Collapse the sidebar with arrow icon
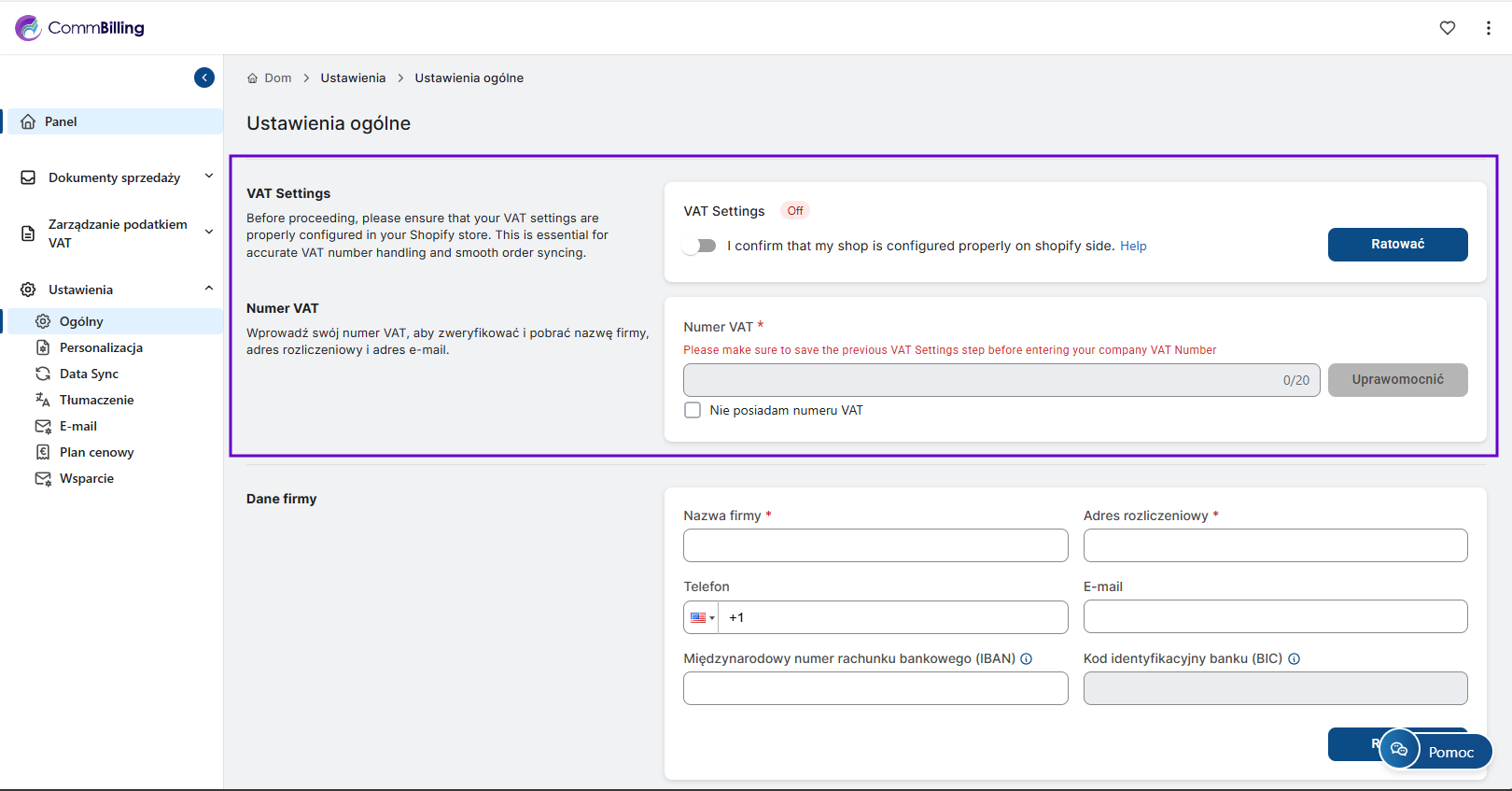Viewport: 1512px width, 791px height. click(204, 78)
